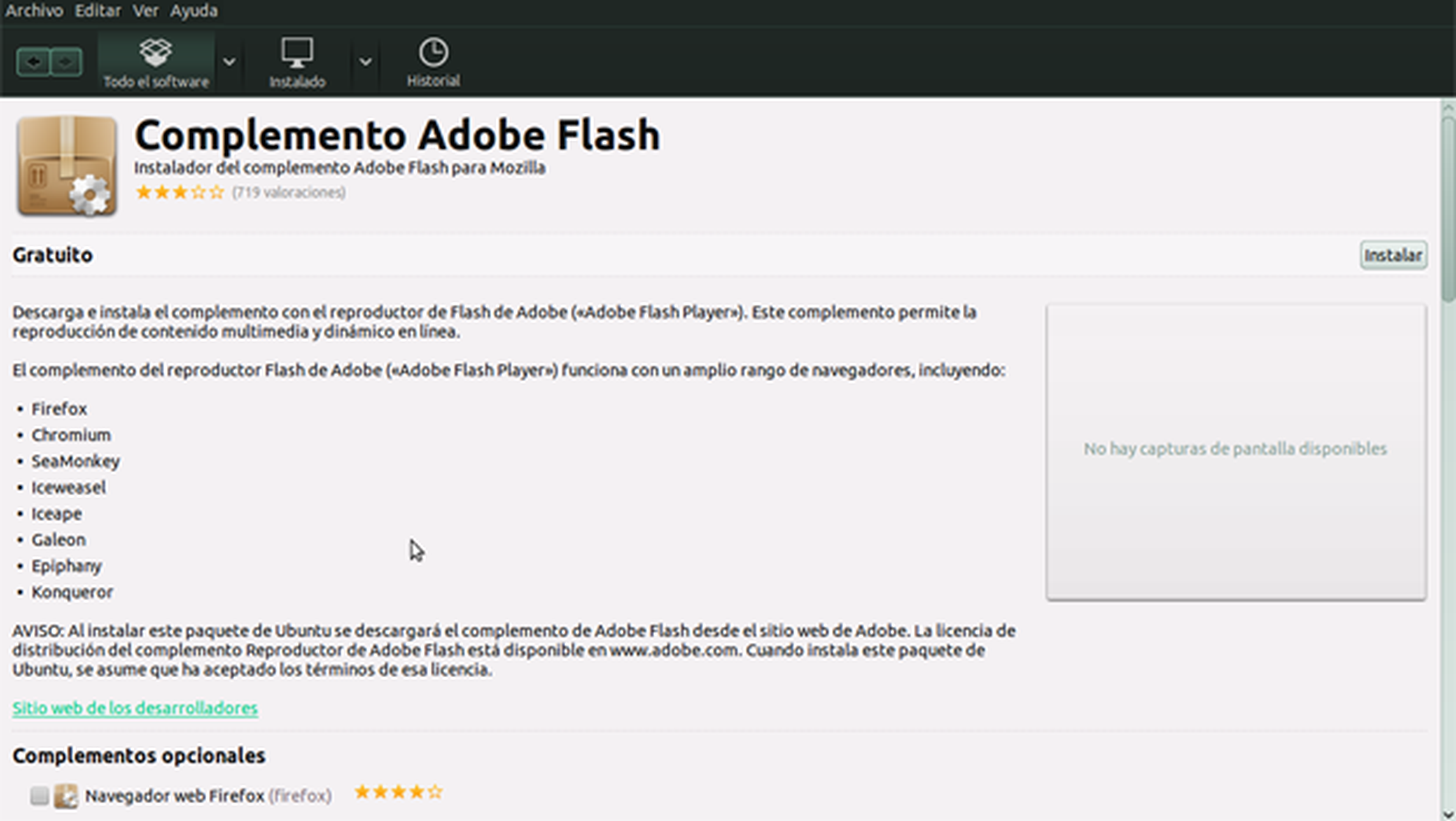Click the back navigation arrow
Screen dimensions: 1456x821
coord(33,61)
